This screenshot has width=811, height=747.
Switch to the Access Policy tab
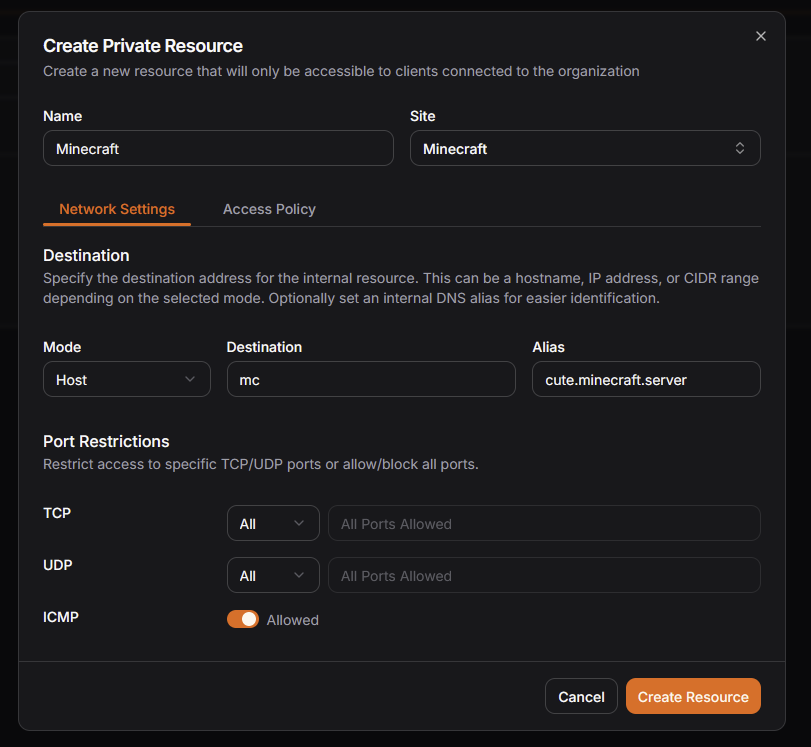(x=269, y=209)
